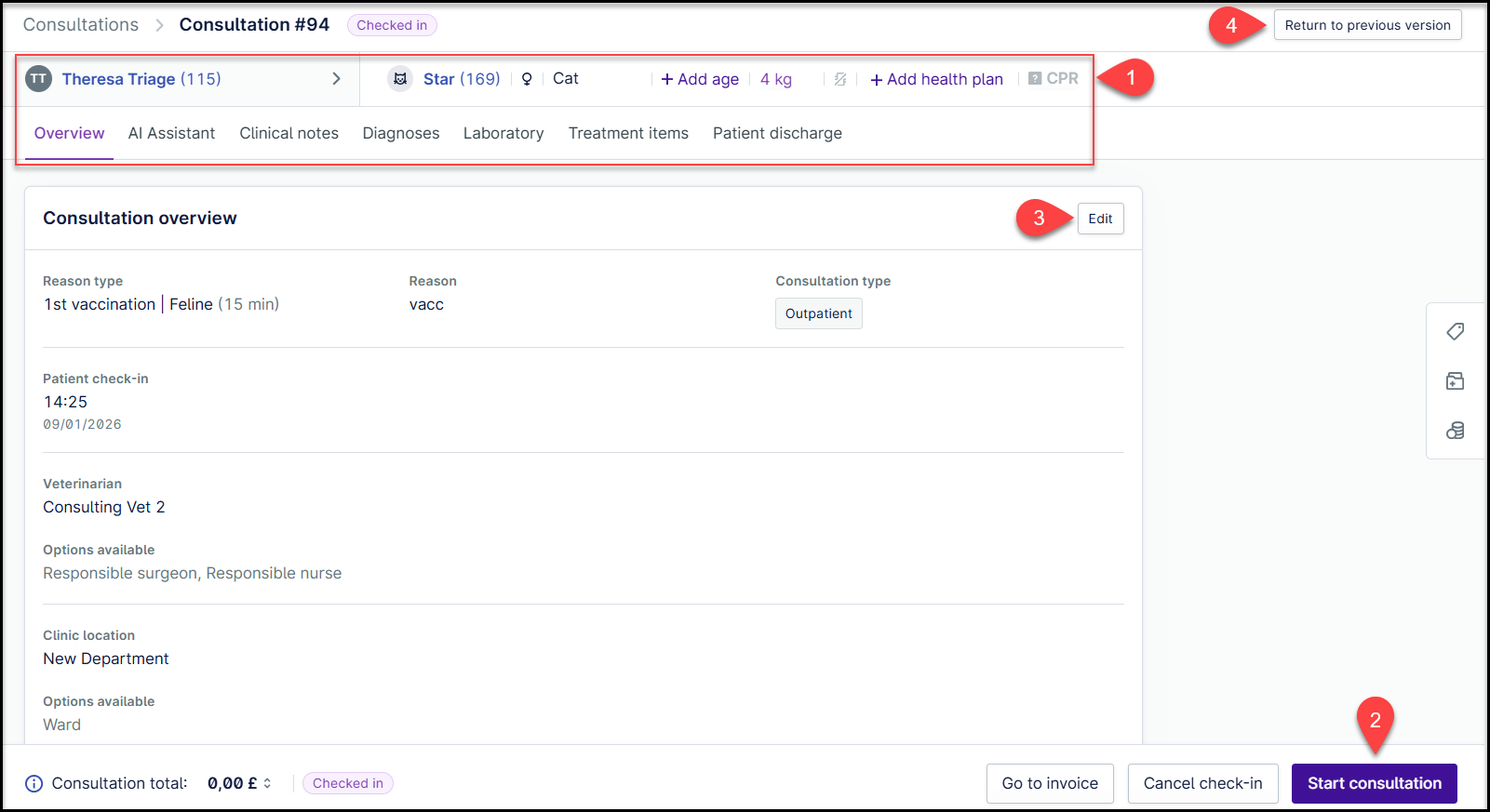
Task: Click the Consulting Vet 2 veterinarian text
Action: click(104, 507)
